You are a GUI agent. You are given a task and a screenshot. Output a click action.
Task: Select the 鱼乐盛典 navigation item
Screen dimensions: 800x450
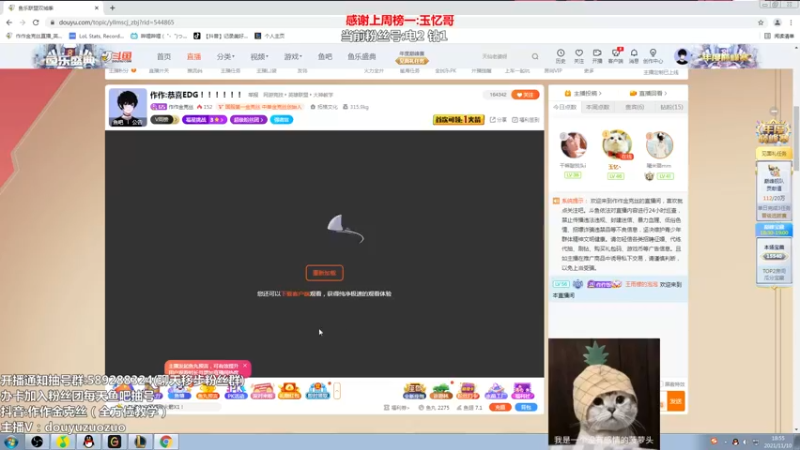tap(362, 57)
